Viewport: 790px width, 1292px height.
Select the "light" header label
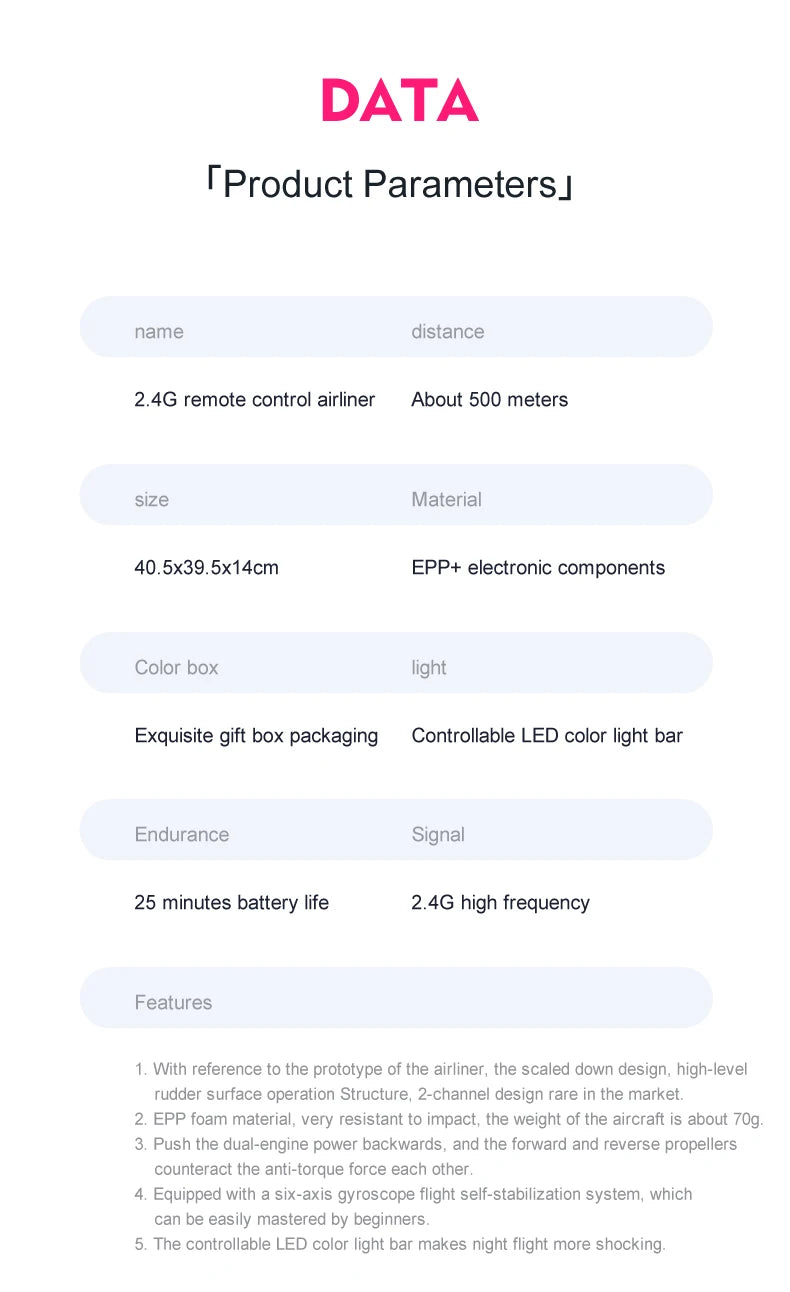(x=429, y=668)
